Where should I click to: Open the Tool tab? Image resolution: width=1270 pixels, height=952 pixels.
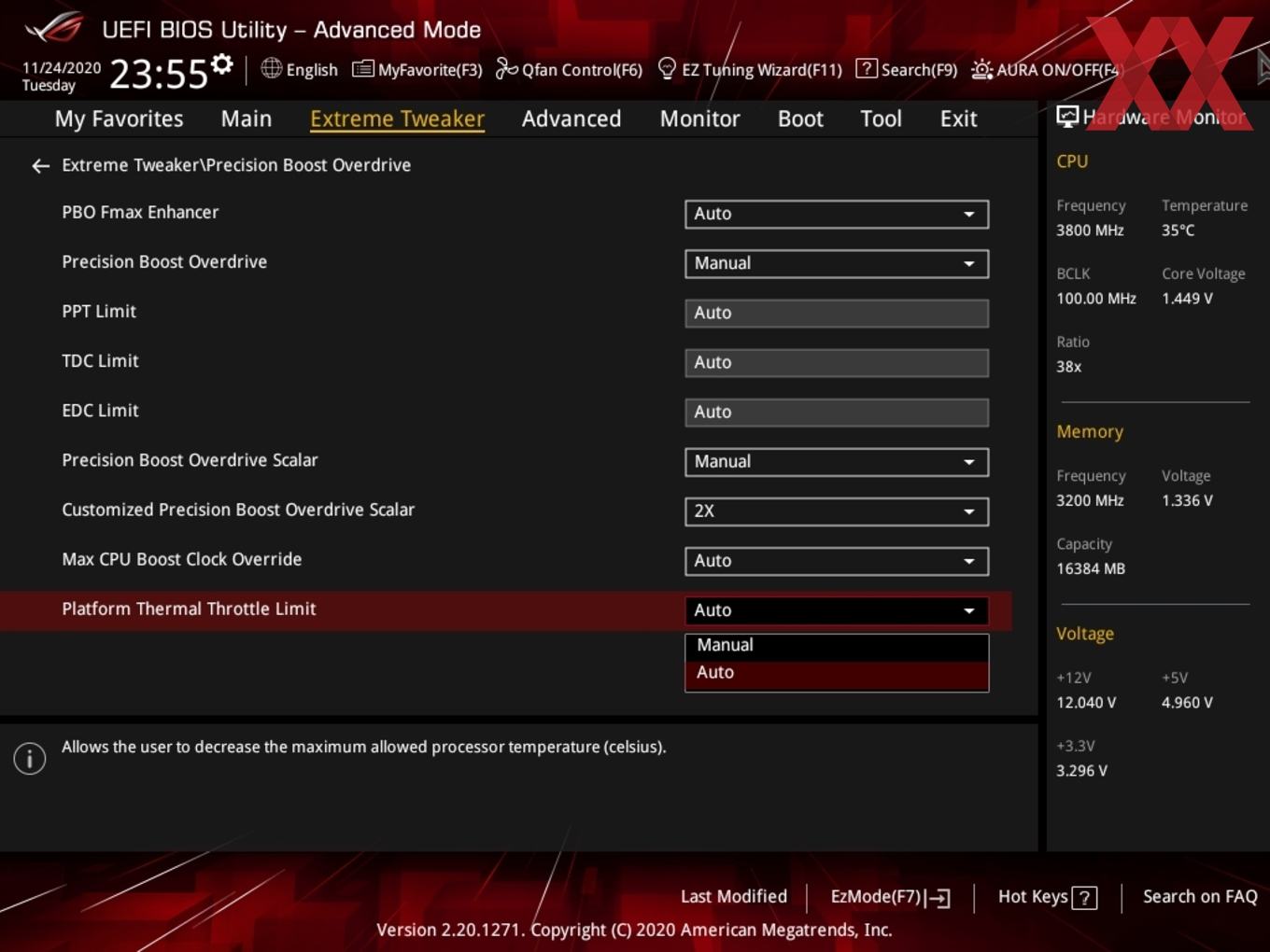(x=881, y=119)
